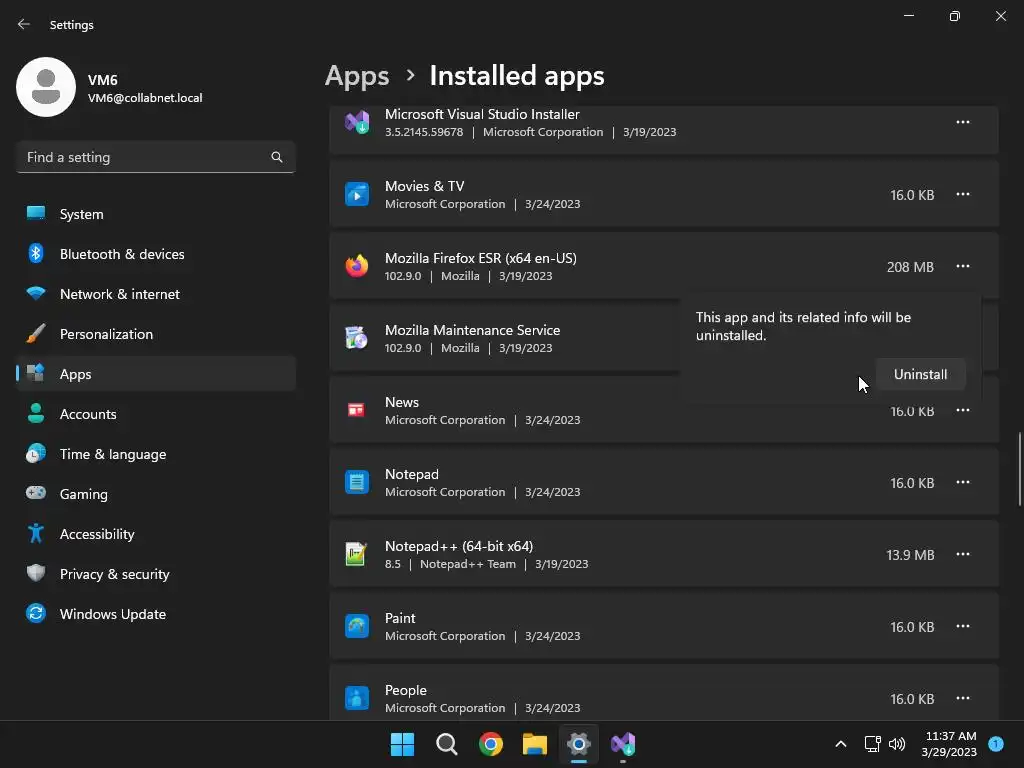The height and width of the screenshot is (768, 1024).
Task: Click the installed apps list scrollbar
Action: [1020, 468]
